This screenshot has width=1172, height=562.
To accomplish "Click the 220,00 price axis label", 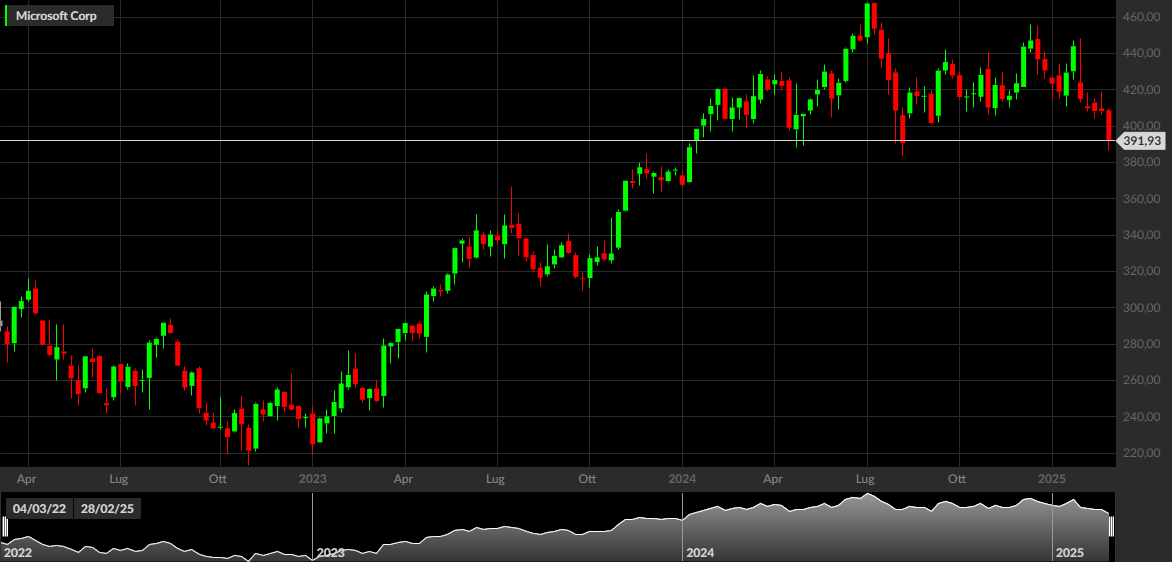I will [1141, 454].
